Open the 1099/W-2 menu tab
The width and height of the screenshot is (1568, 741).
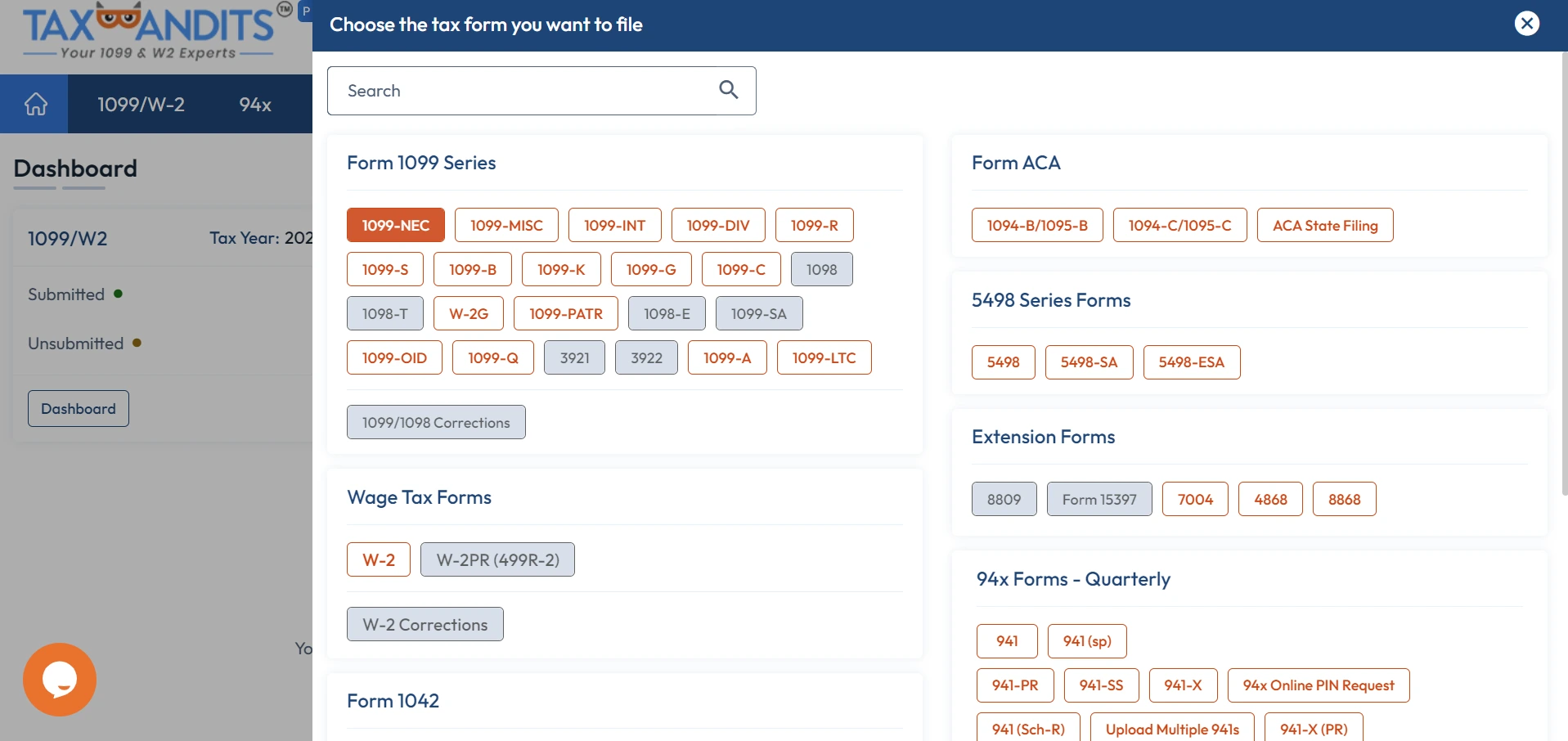click(141, 104)
